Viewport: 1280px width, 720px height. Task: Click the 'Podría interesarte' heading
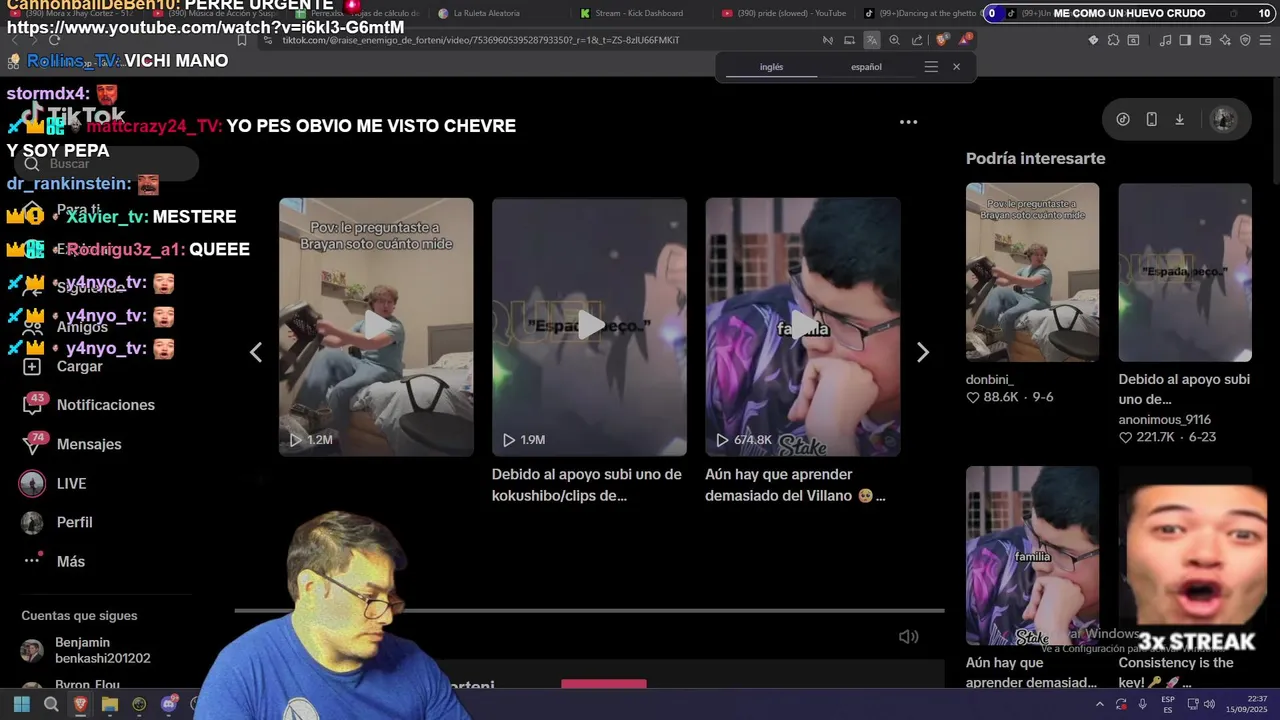[x=1035, y=158]
